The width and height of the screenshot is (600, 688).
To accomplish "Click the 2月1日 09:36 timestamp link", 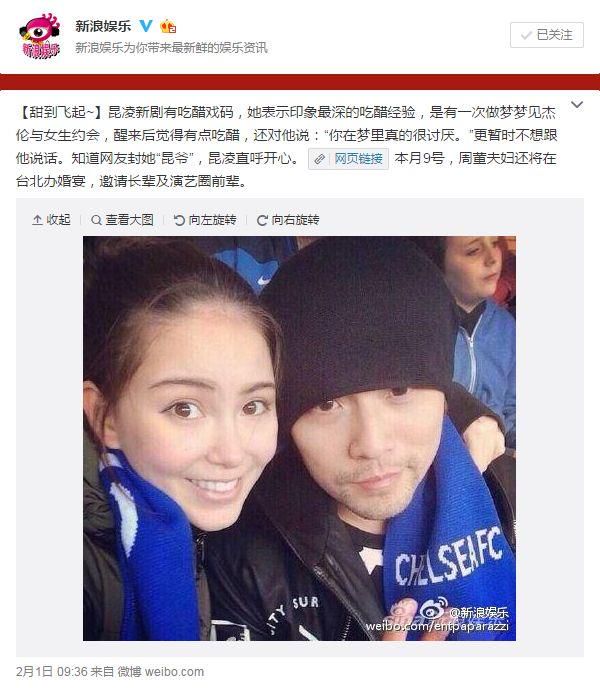I will coord(52,671).
